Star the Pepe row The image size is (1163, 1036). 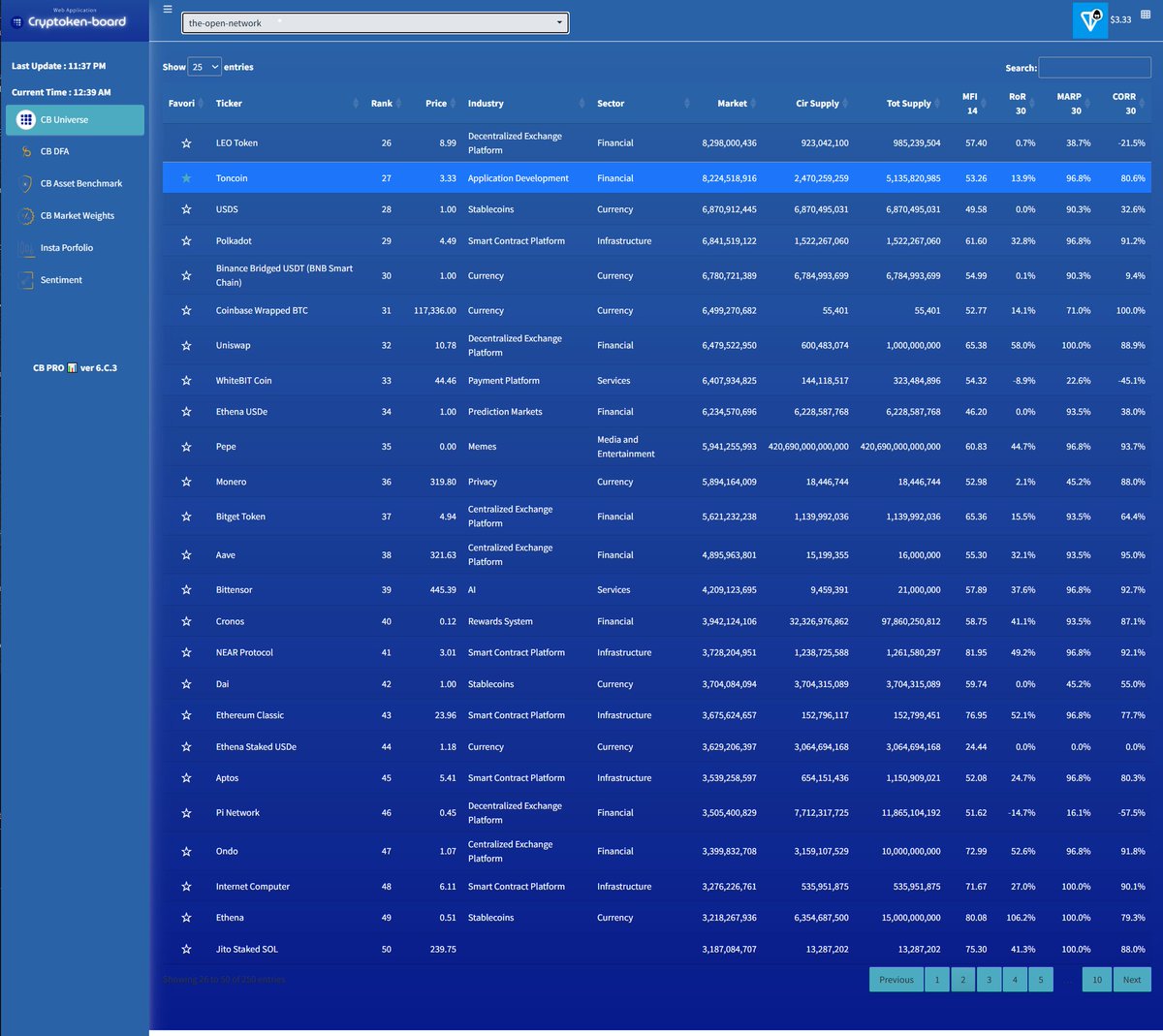coord(186,447)
